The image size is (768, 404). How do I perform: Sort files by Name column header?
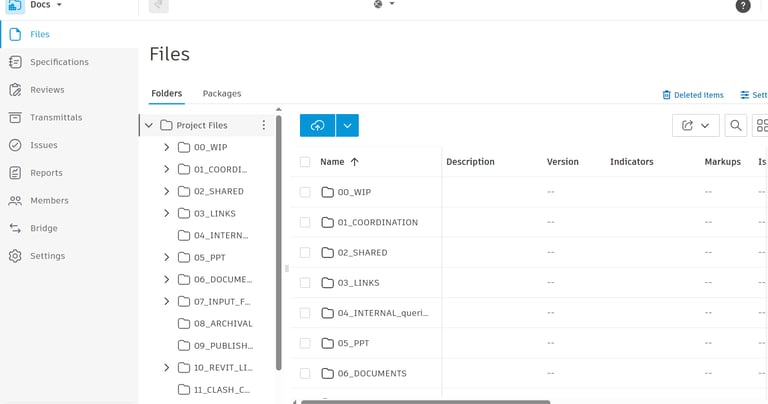[332, 162]
